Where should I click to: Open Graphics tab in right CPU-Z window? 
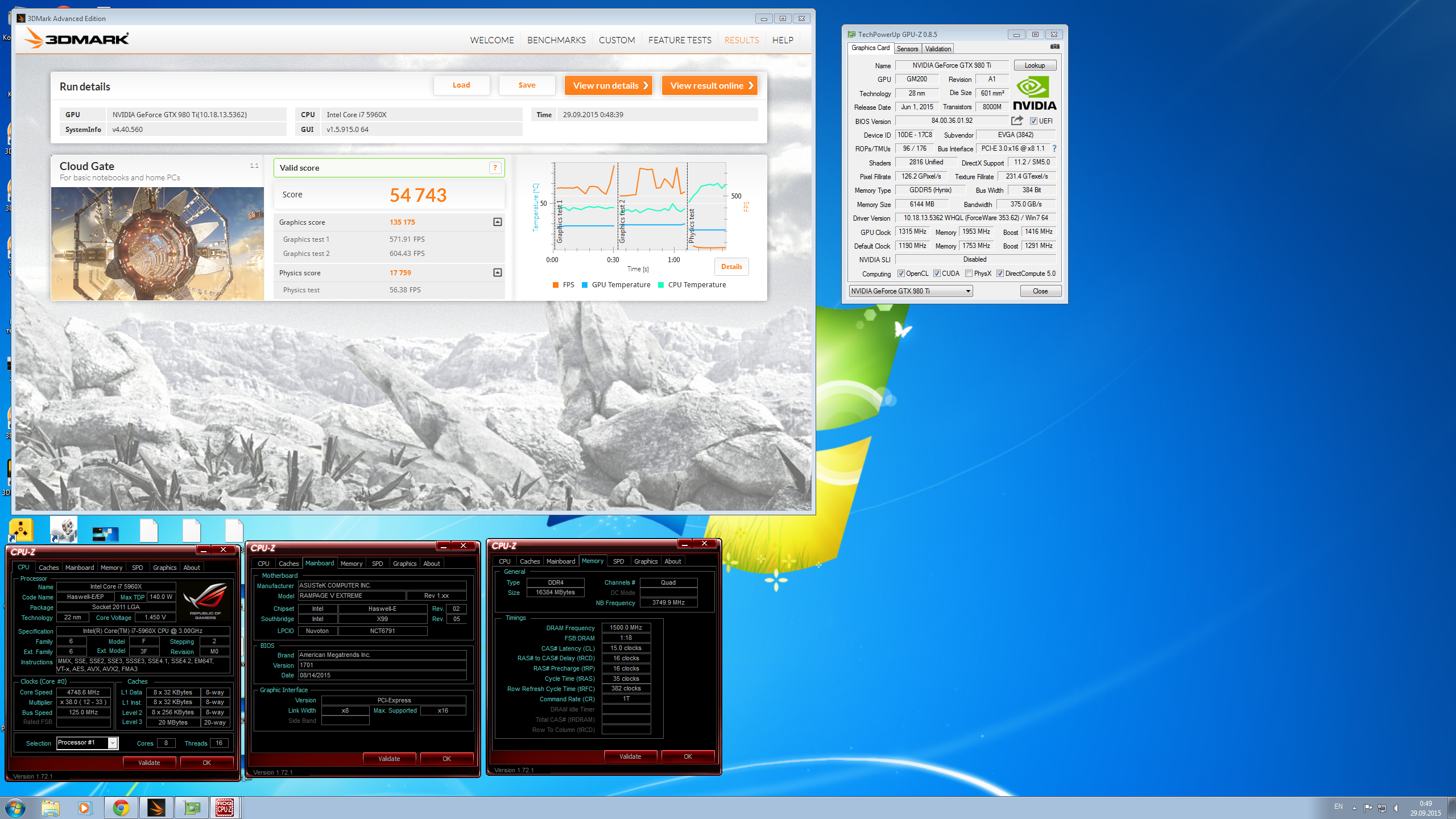tap(646, 561)
